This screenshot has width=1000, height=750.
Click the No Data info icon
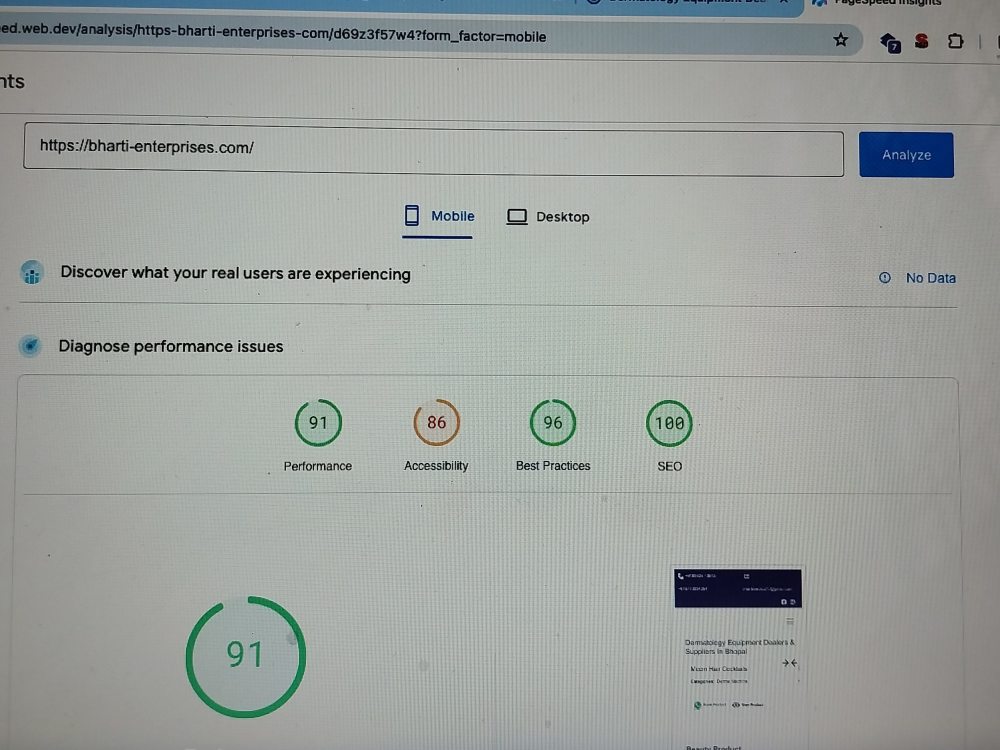(885, 277)
